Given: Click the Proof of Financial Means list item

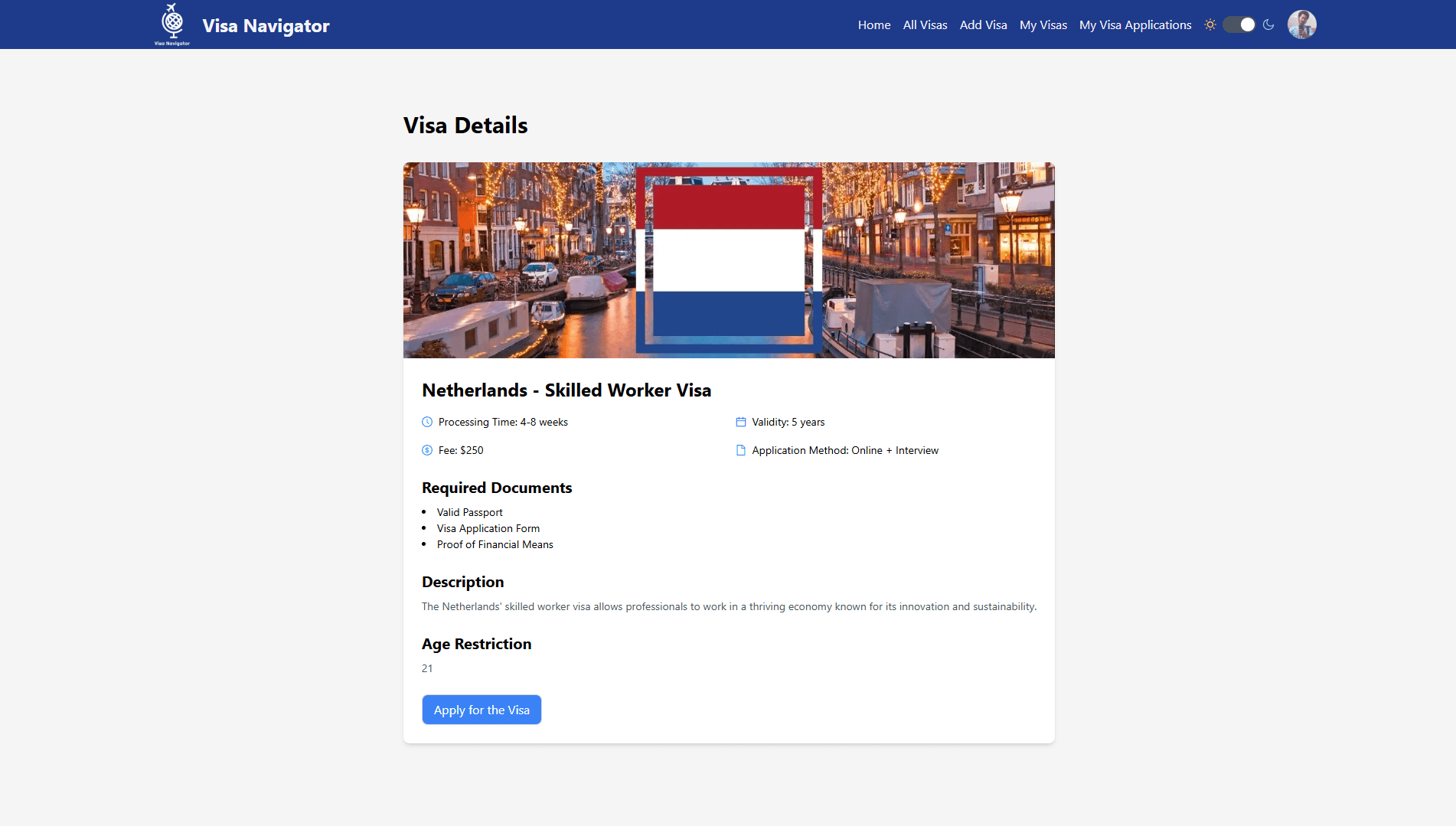Looking at the screenshot, I should coord(495,544).
